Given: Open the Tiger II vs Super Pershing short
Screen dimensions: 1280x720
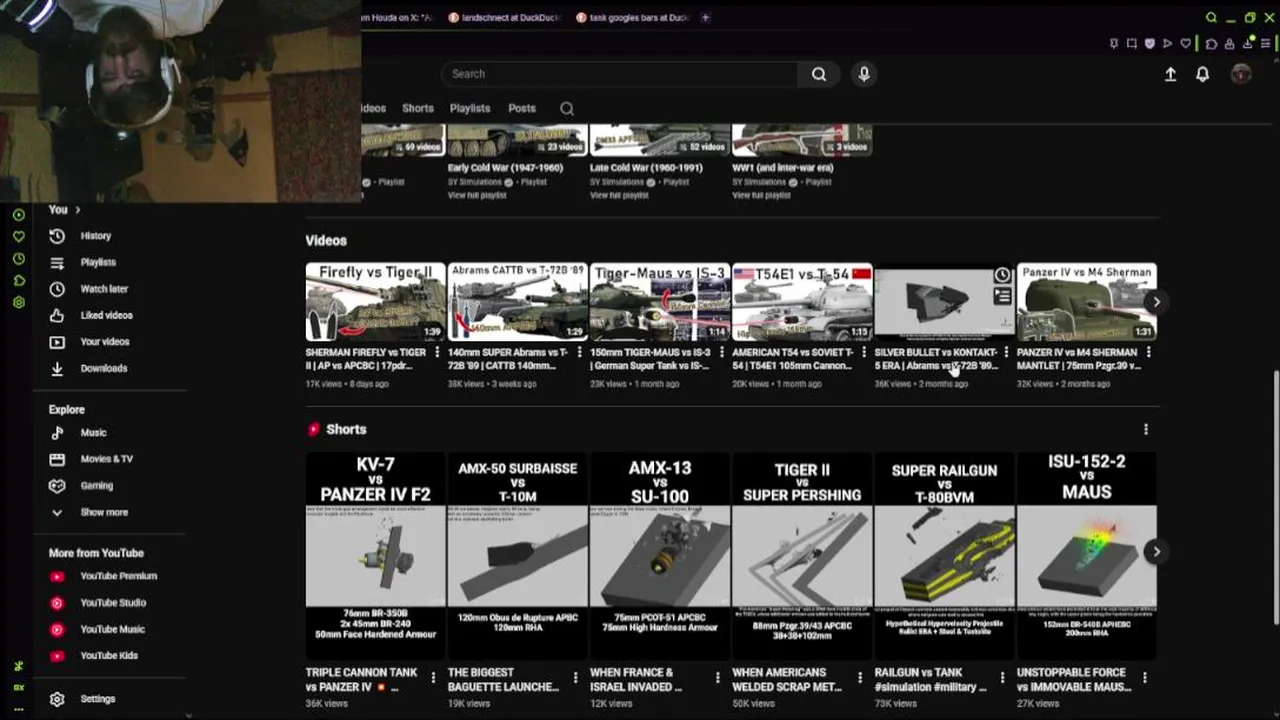Looking at the screenshot, I should point(802,556).
